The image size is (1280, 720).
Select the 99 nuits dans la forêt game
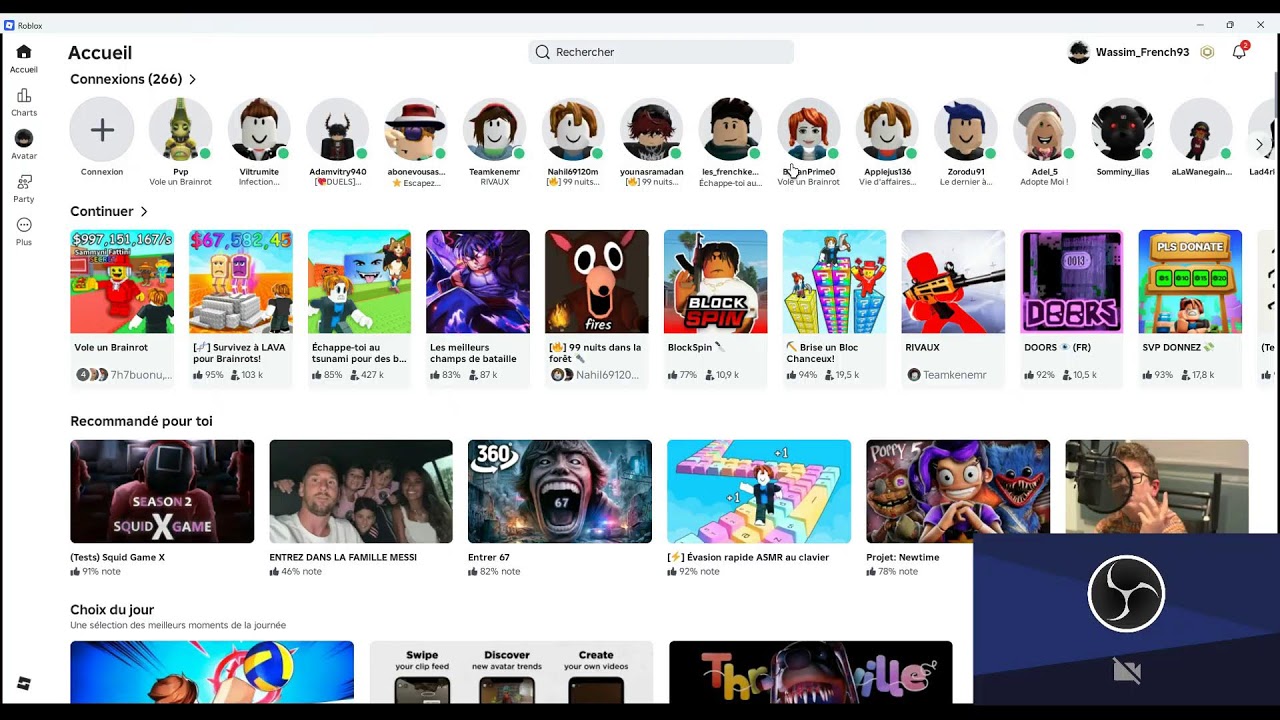pos(597,307)
